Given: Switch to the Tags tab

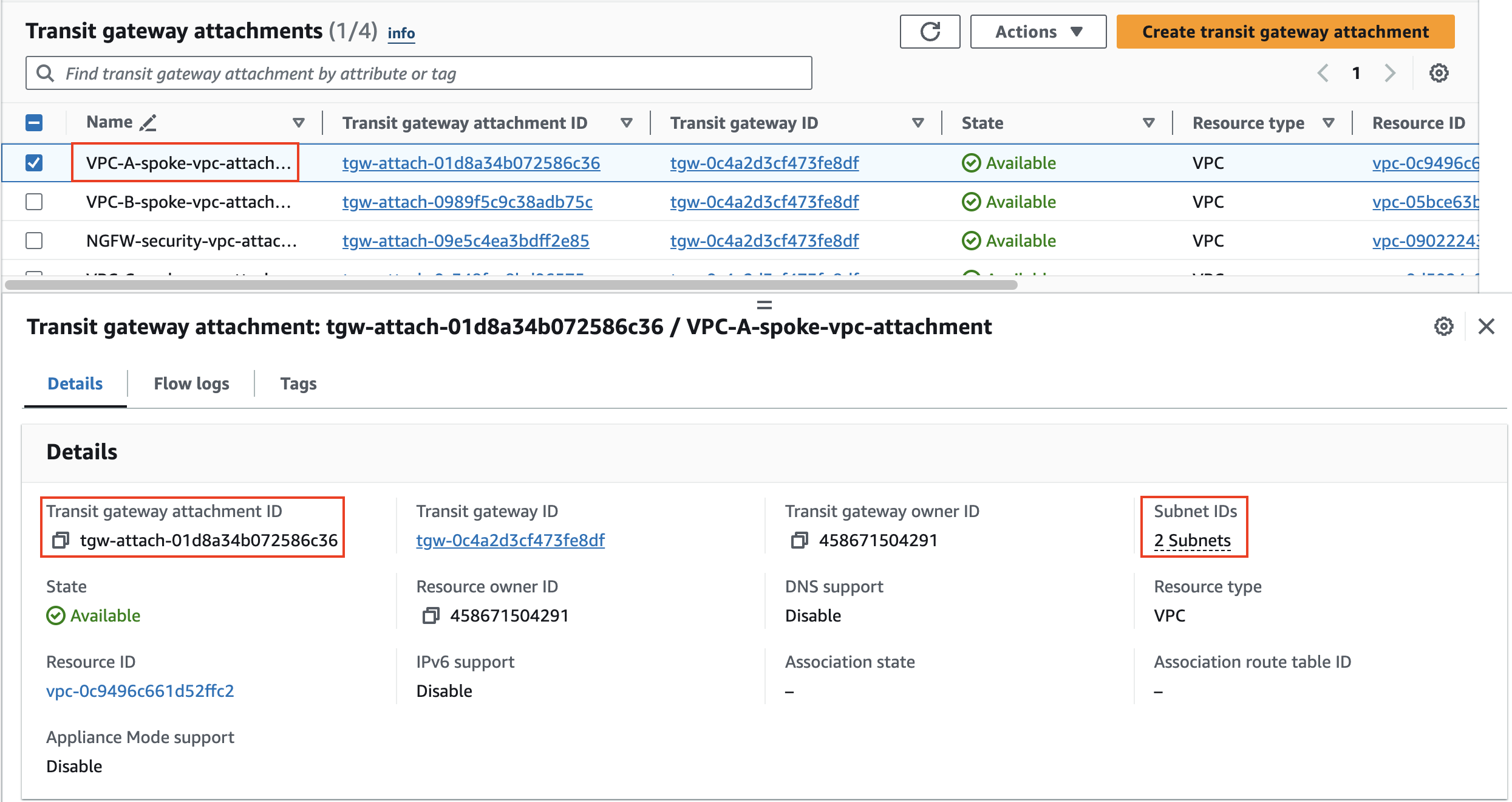Looking at the screenshot, I should [298, 384].
